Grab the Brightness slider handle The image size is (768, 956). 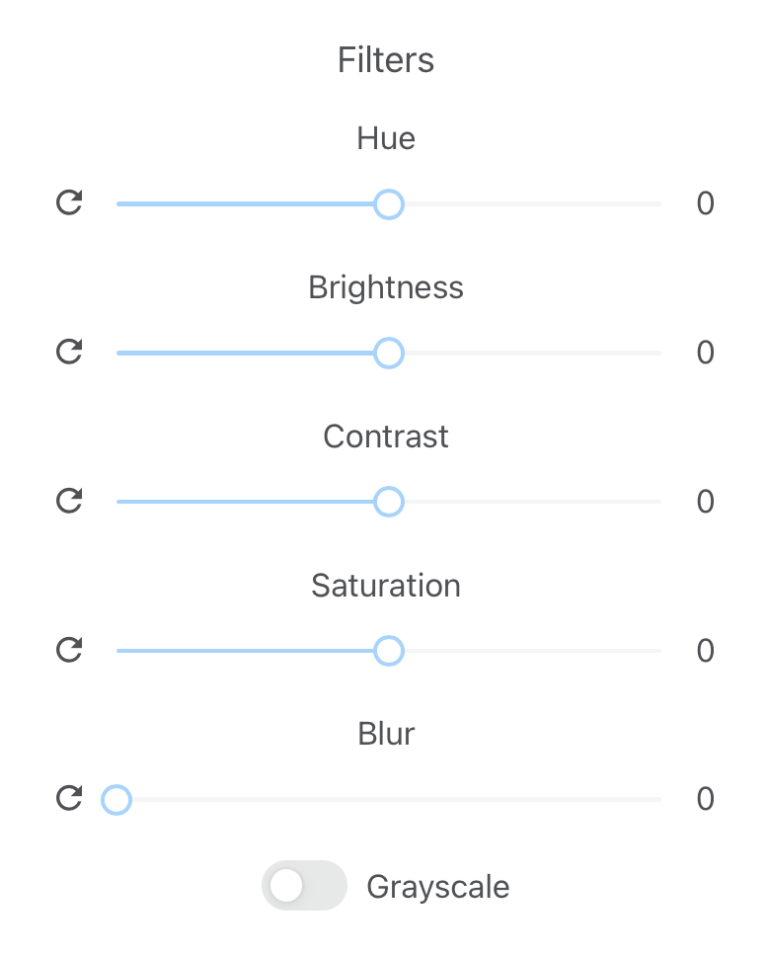(388, 353)
